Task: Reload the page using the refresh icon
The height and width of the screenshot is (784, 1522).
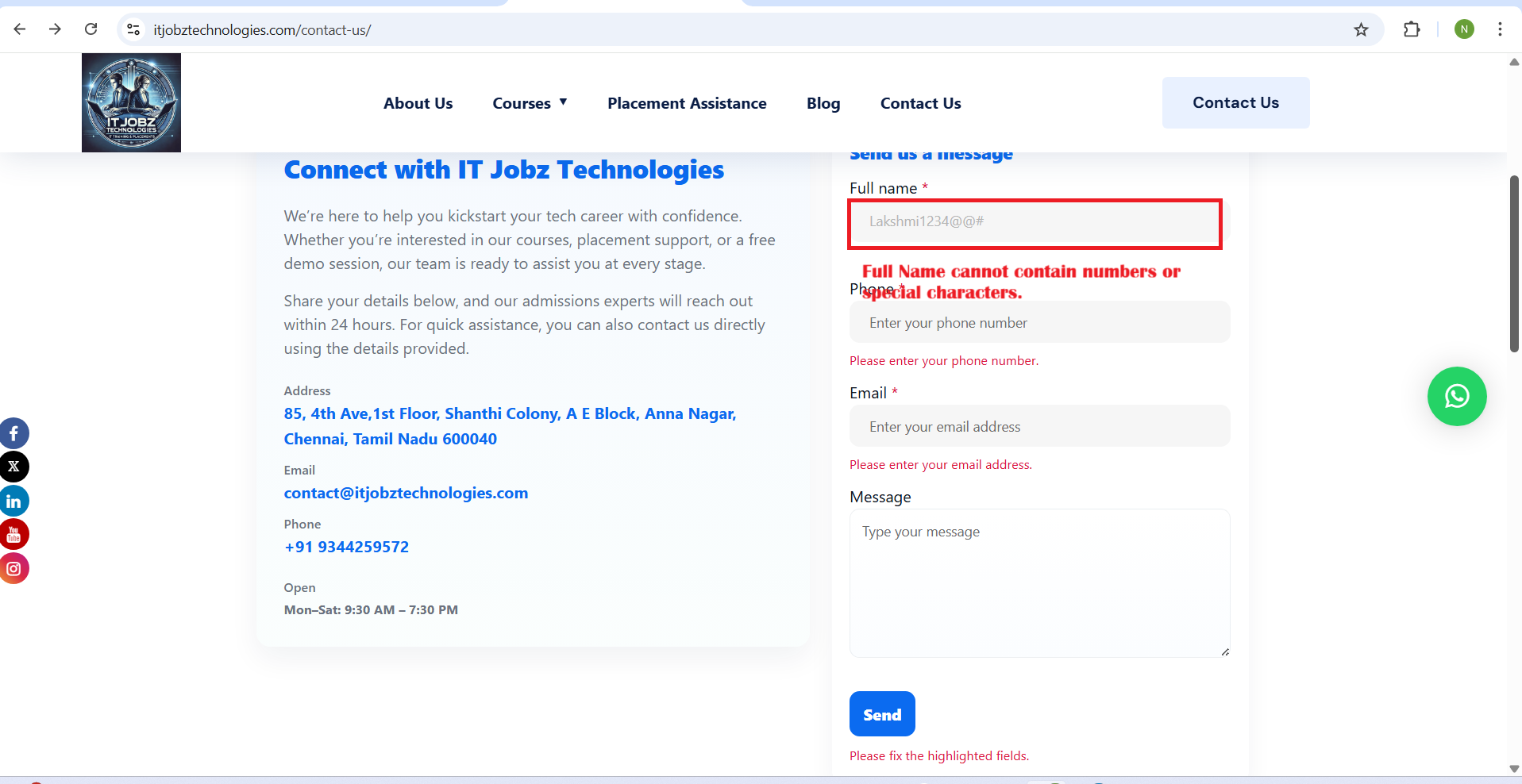Action: pos(91,30)
